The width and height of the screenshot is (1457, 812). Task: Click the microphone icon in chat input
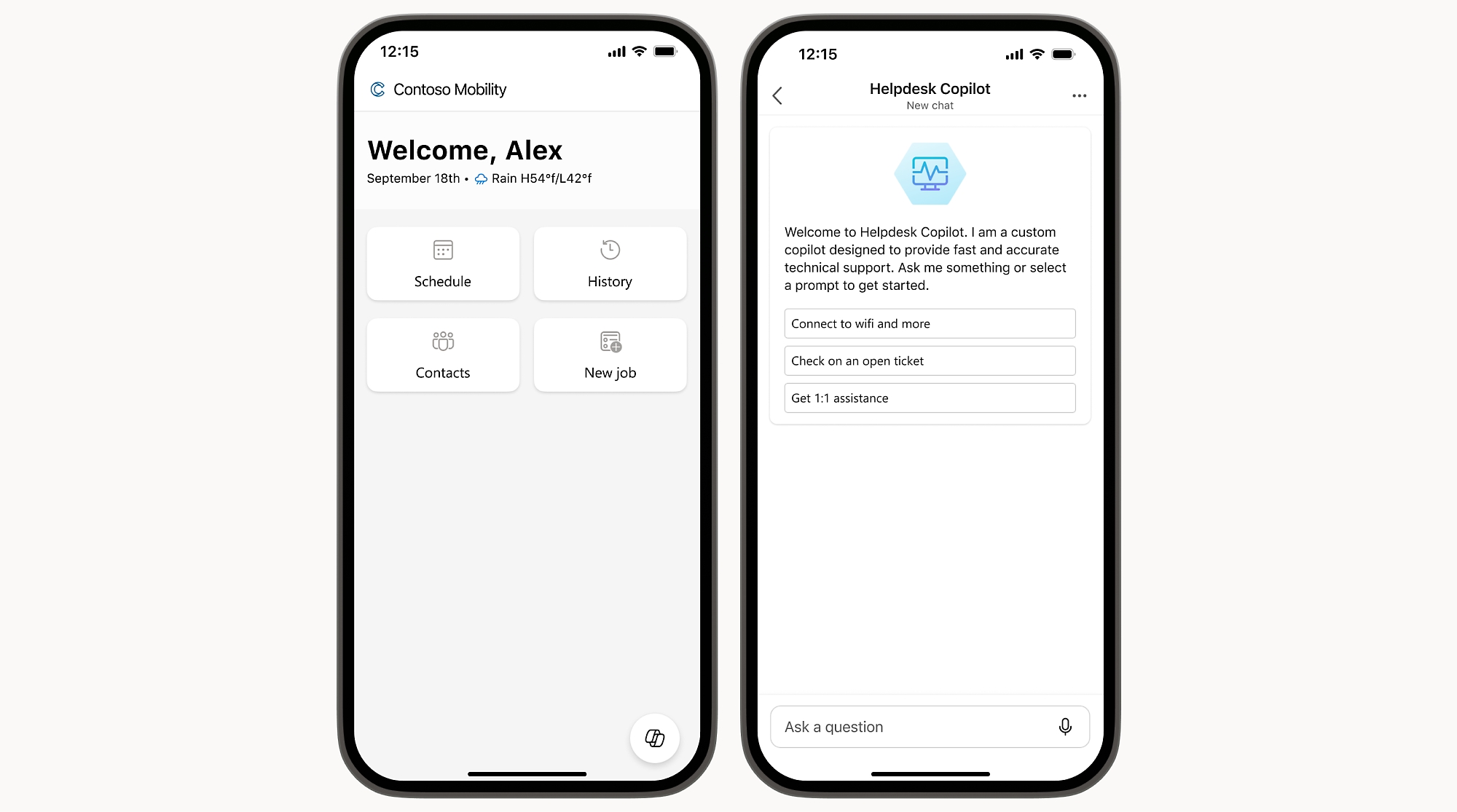coord(1064,726)
